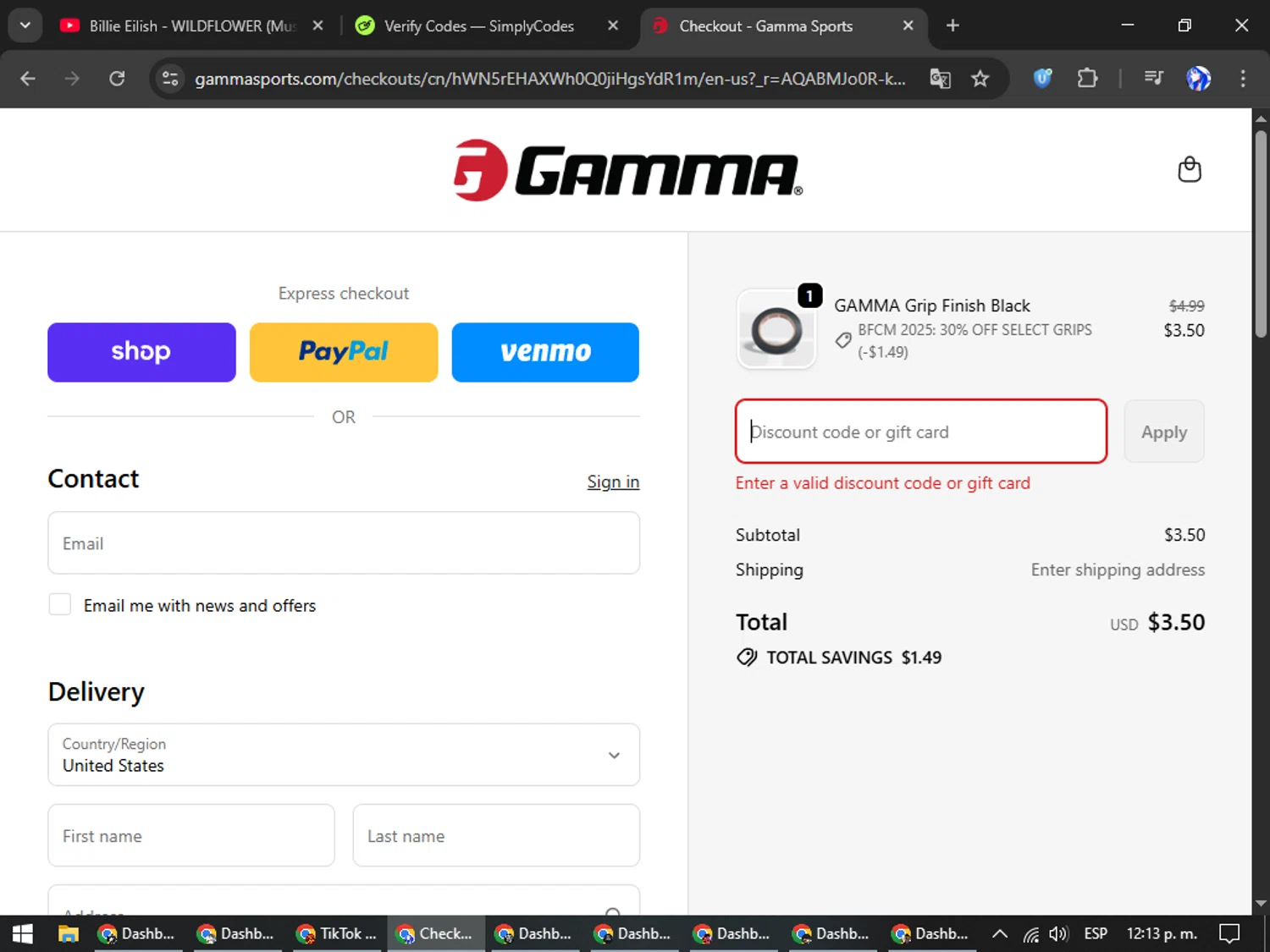Open the Windows Start menu
The width and height of the screenshot is (1270, 952).
(x=23, y=933)
